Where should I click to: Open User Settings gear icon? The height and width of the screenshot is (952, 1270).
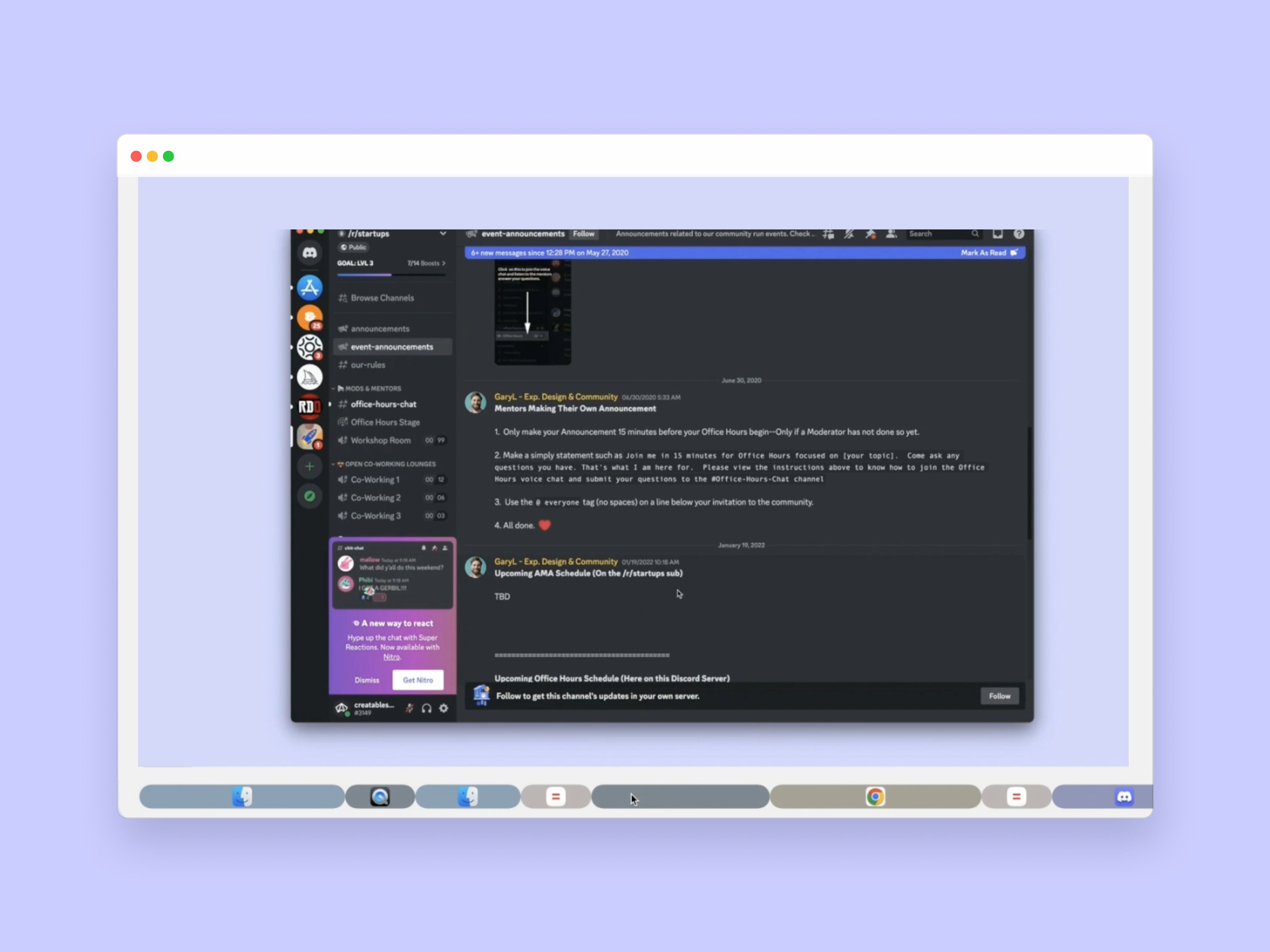pyautogui.click(x=444, y=708)
